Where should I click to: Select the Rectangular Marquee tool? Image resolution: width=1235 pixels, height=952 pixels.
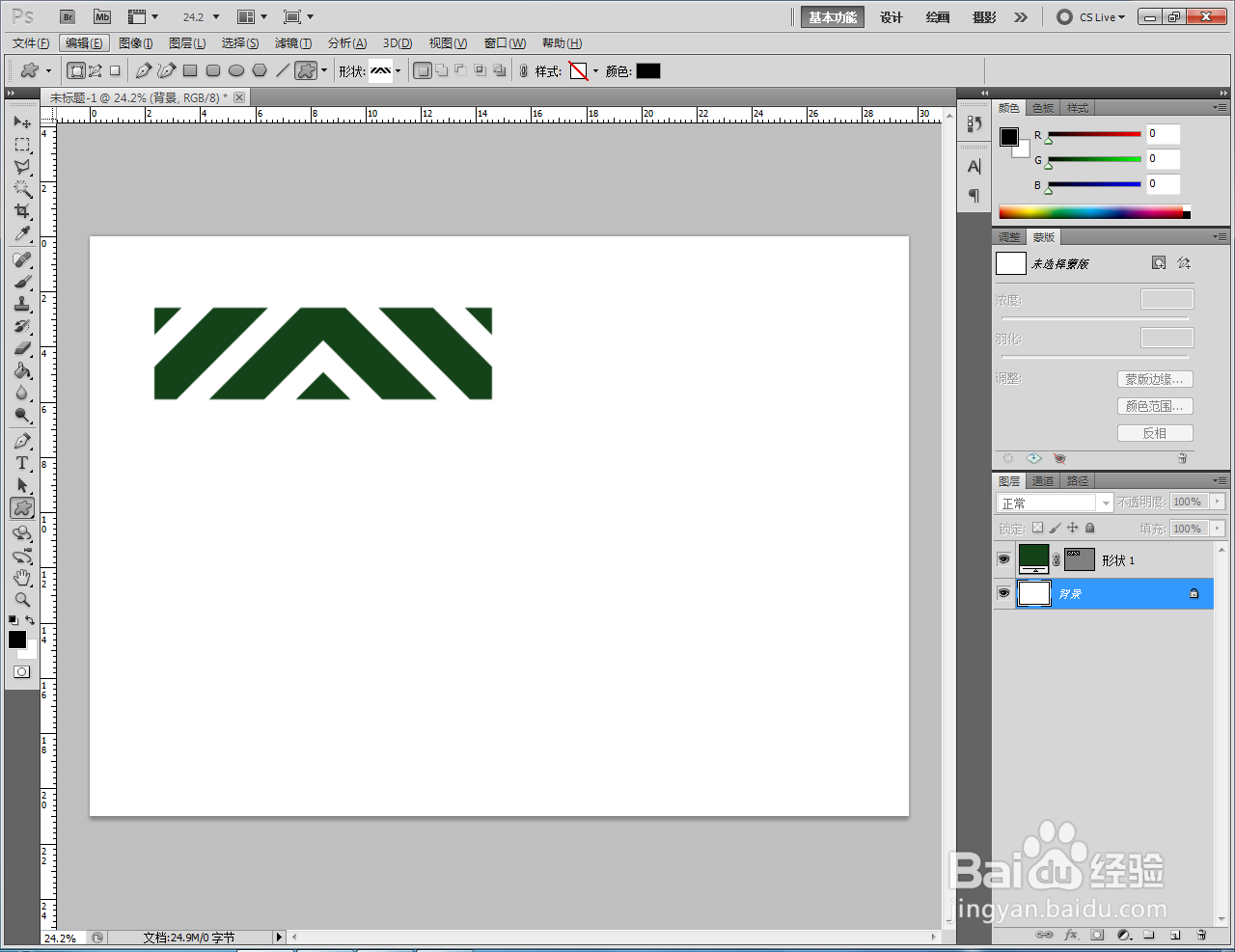point(22,145)
